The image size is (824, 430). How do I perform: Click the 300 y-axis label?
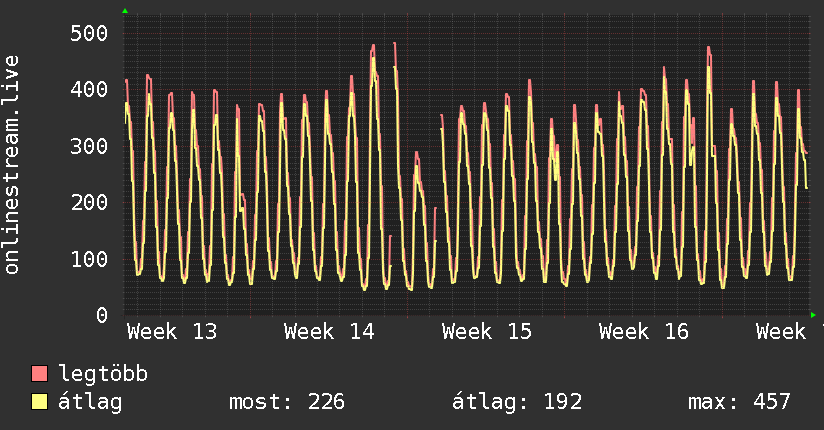pos(89,146)
